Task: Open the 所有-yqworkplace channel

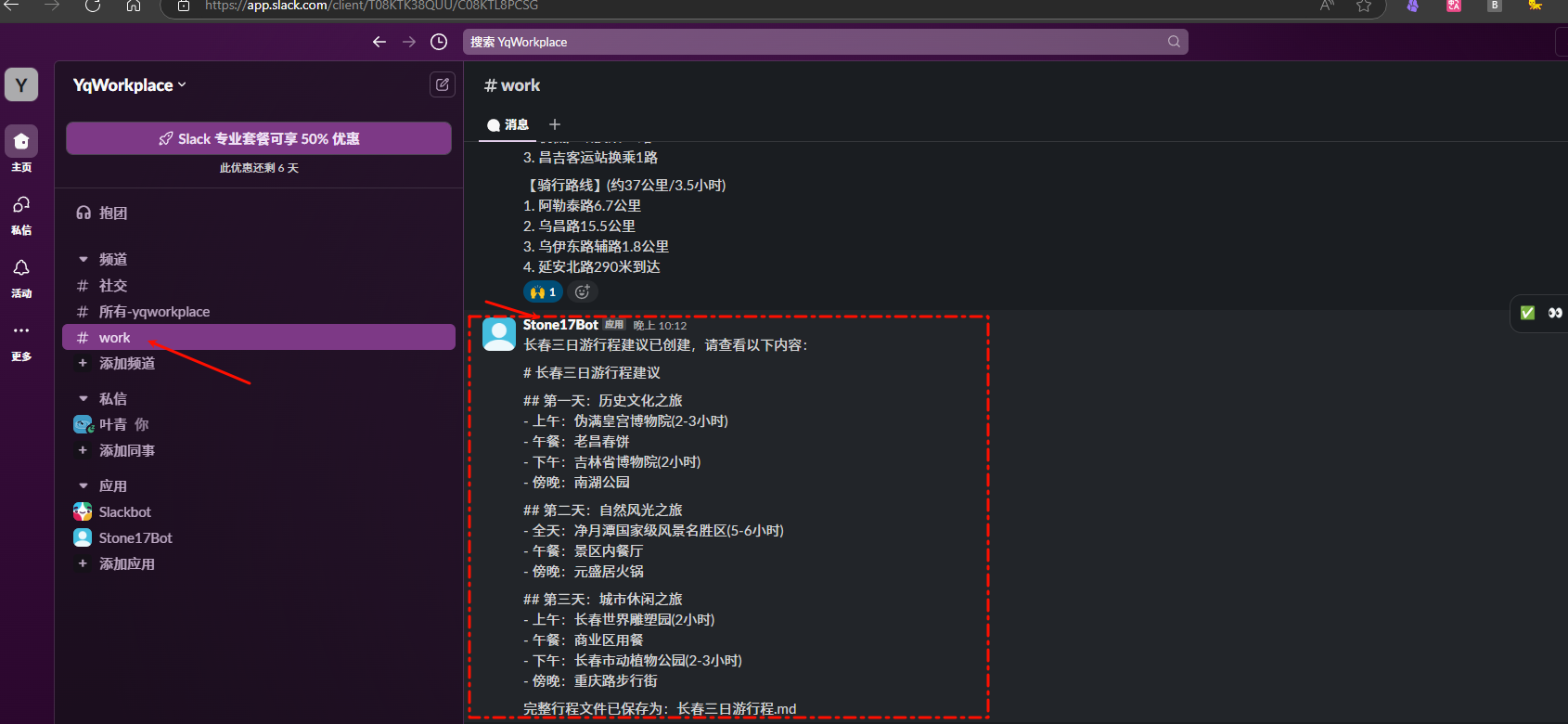Action: click(259, 312)
